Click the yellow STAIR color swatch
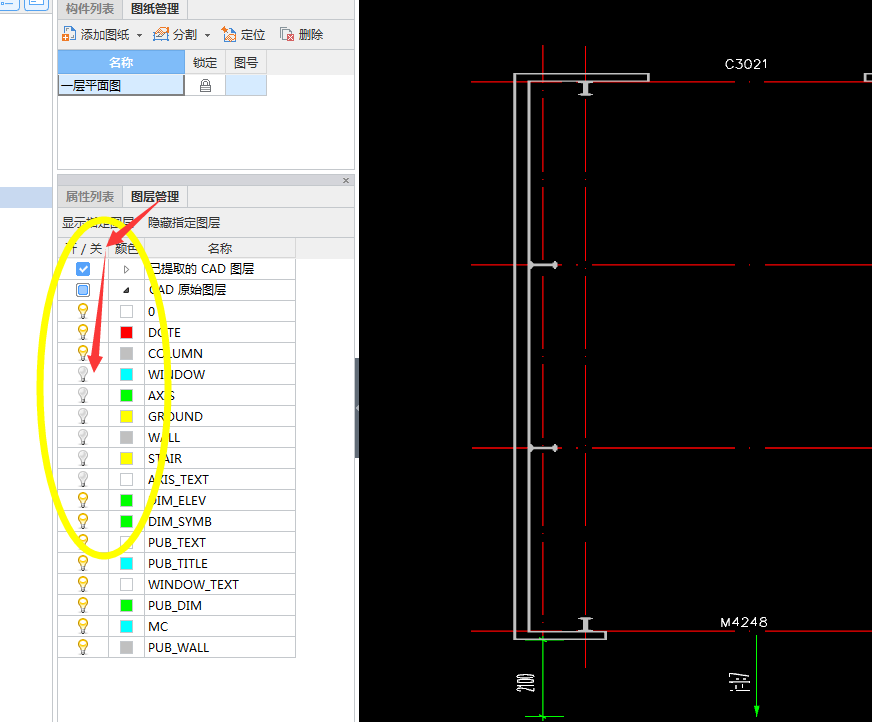 [126, 458]
